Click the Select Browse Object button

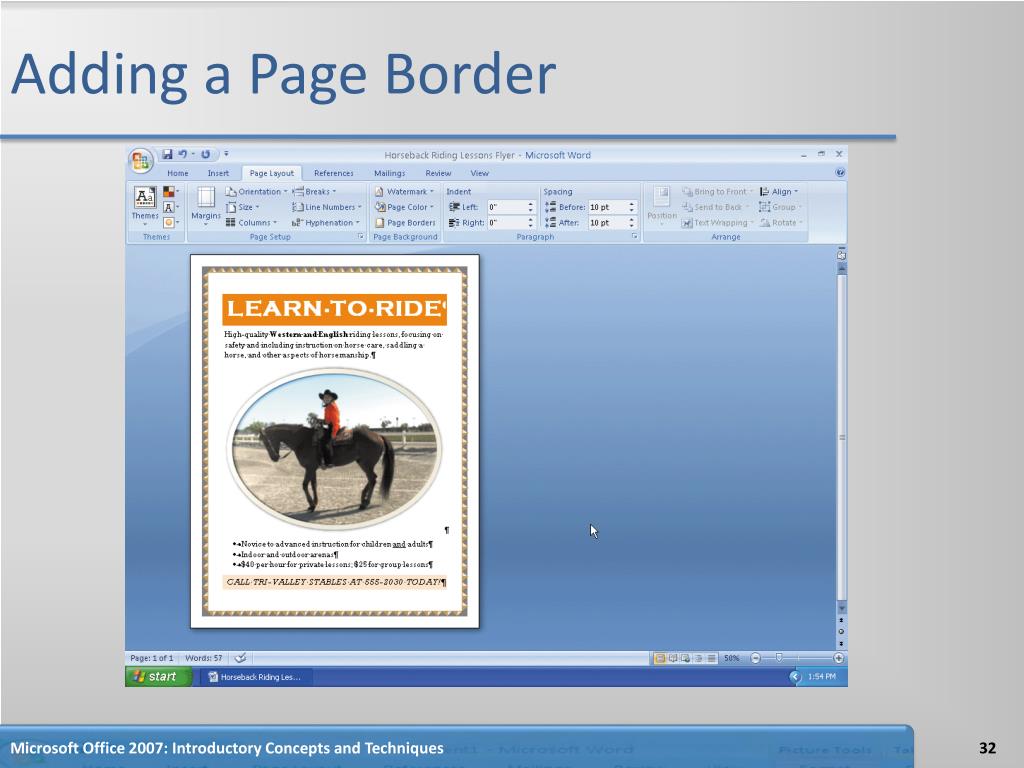pos(841,632)
